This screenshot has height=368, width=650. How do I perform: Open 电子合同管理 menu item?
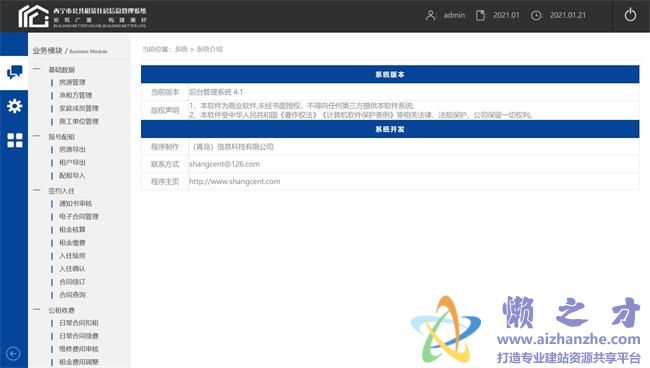click(x=79, y=216)
